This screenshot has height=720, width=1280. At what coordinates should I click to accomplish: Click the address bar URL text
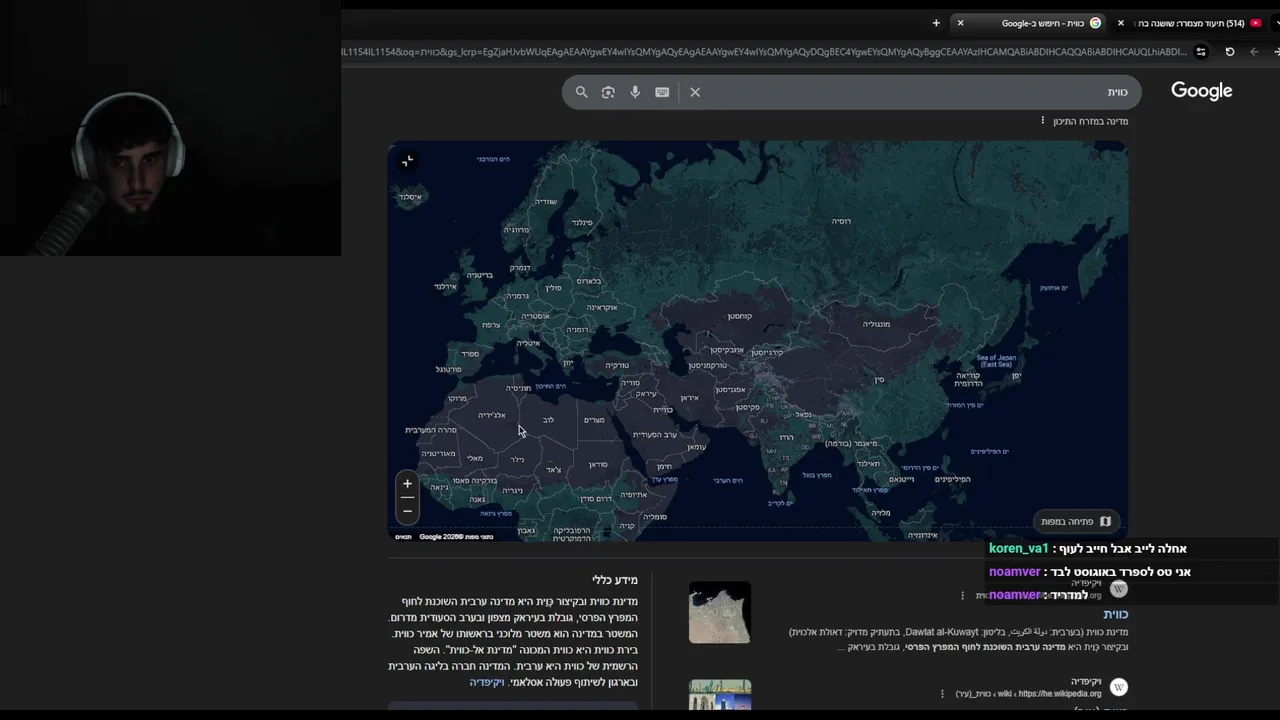point(764,52)
